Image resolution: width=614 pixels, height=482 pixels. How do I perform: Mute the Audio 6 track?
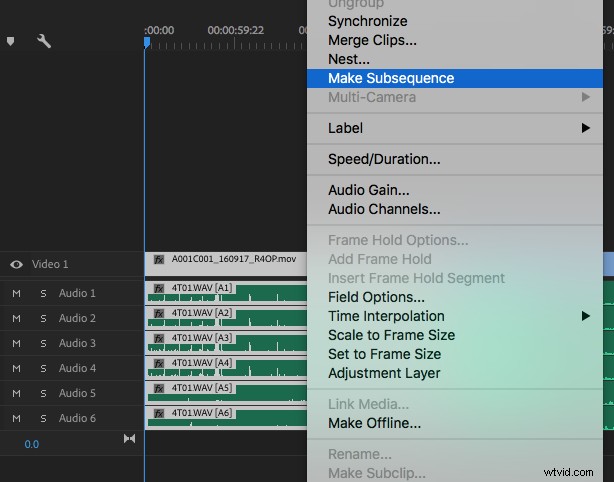point(16,419)
